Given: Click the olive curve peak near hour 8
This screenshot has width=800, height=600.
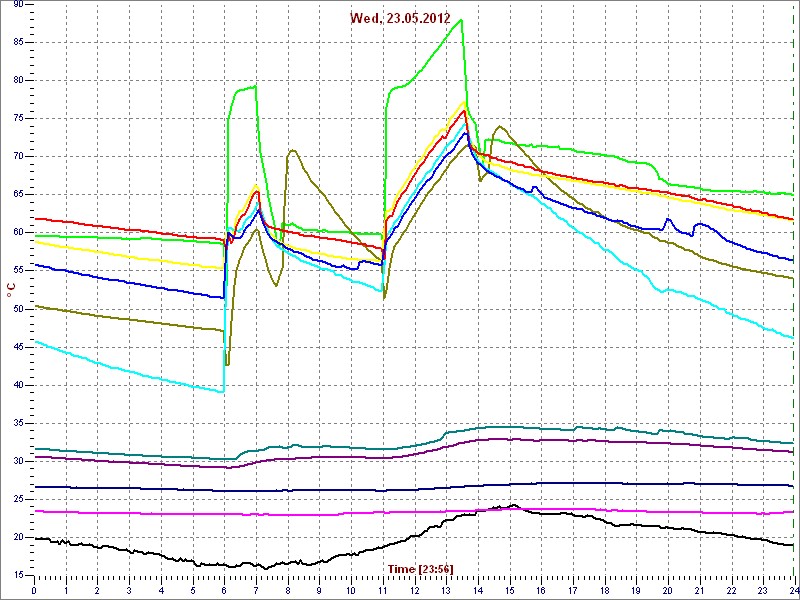Looking at the screenshot, I should [292, 150].
